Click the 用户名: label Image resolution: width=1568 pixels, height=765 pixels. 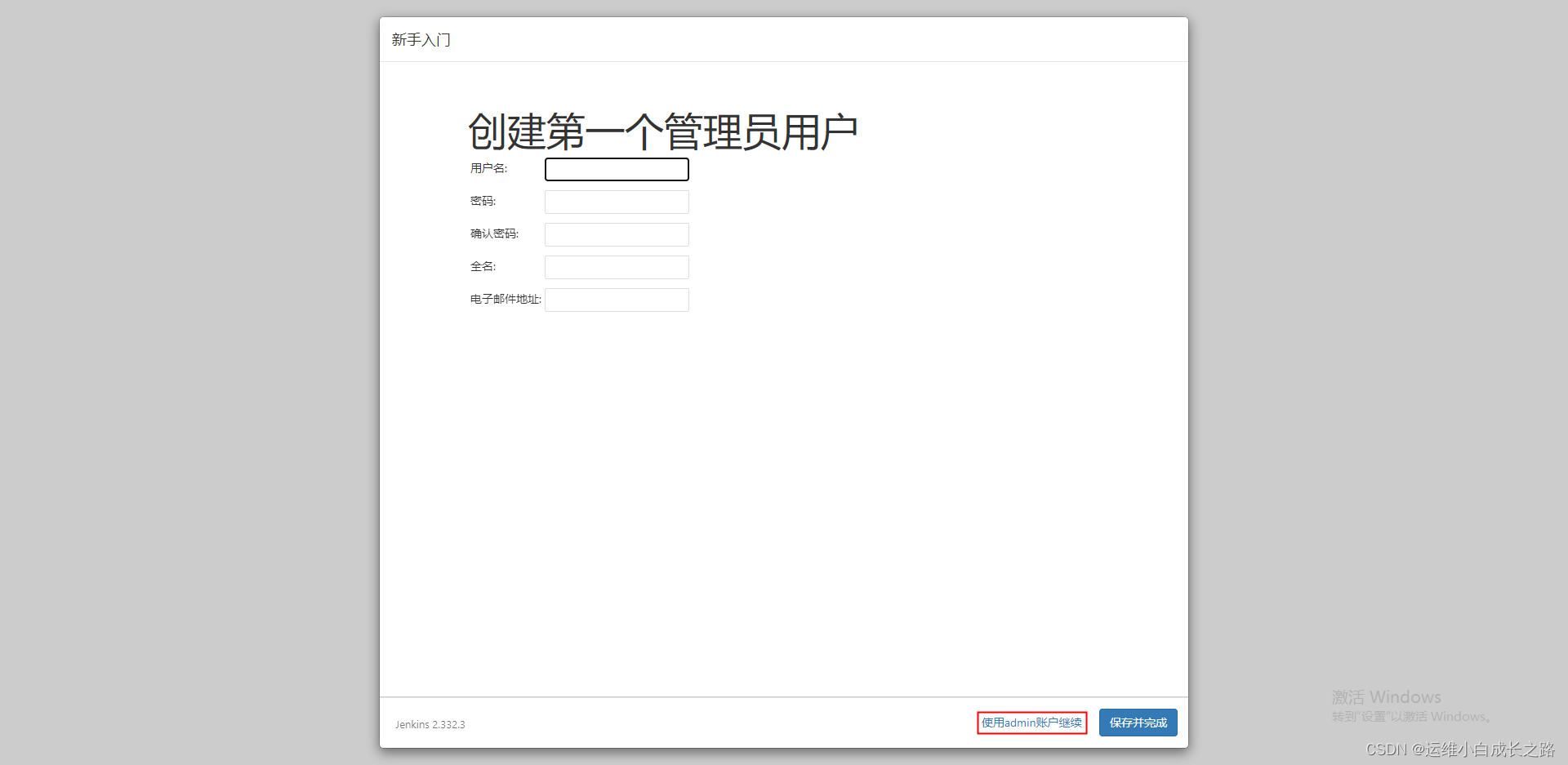pos(489,168)
